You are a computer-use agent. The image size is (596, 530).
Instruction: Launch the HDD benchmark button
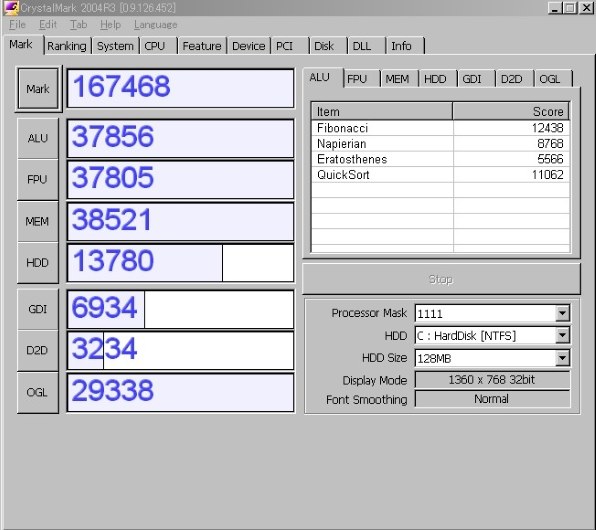tap(38, 262)
